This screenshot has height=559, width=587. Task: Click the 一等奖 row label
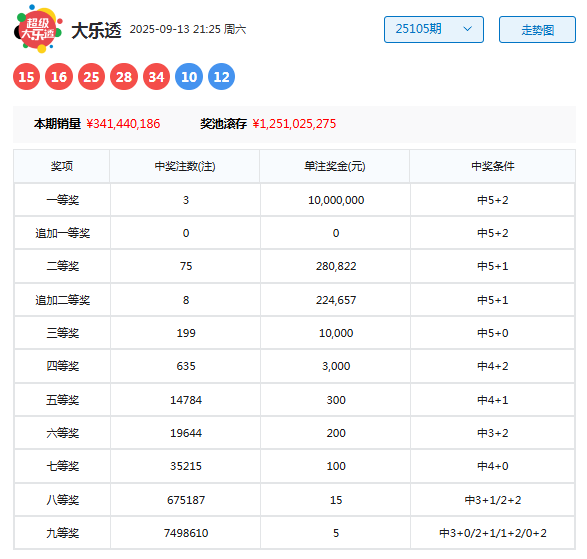[x=63, y=200]
